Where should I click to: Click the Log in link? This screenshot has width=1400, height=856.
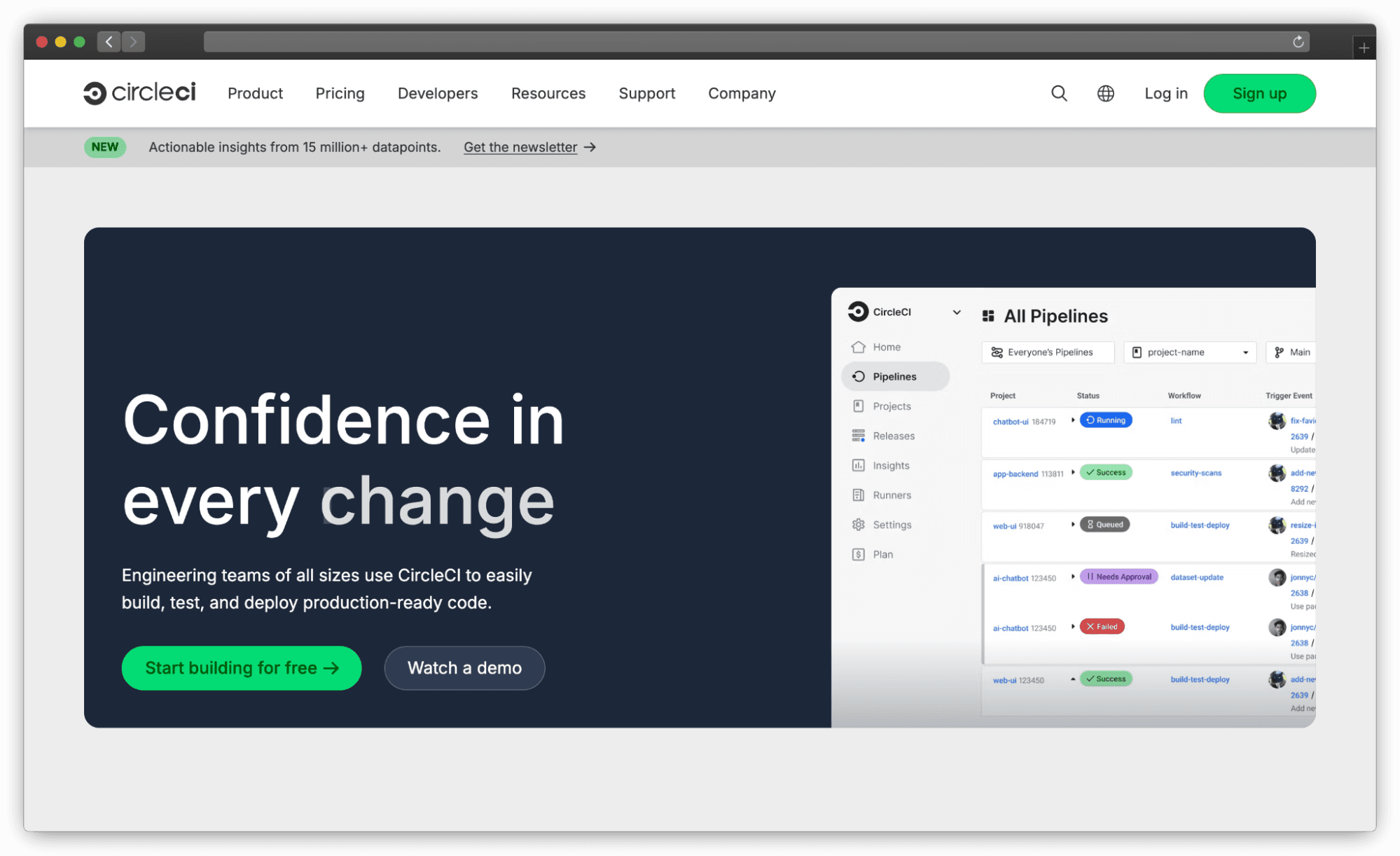[1166, 93]
